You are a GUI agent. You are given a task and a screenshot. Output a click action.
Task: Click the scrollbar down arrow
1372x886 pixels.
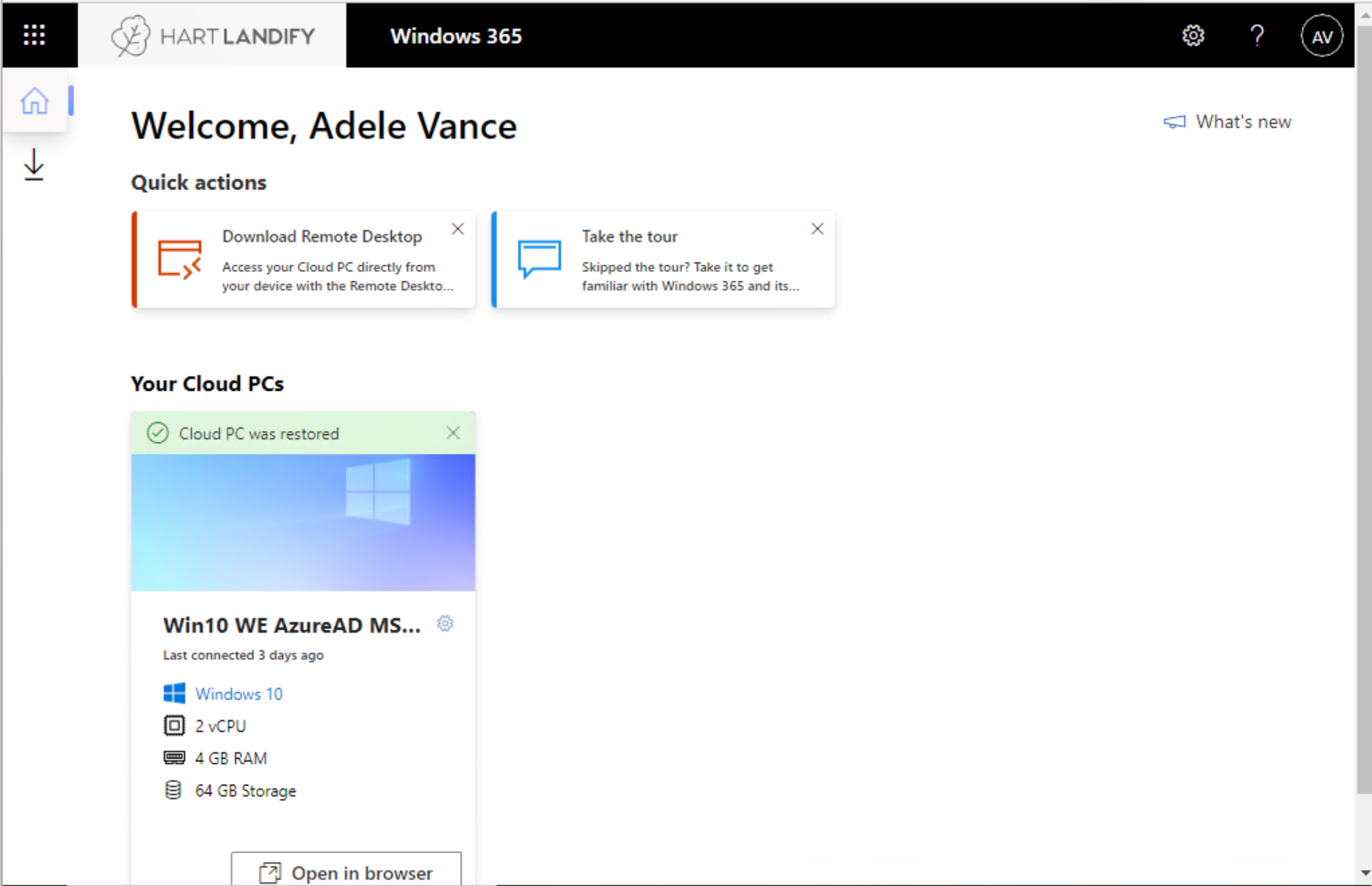coord(1364,873)
